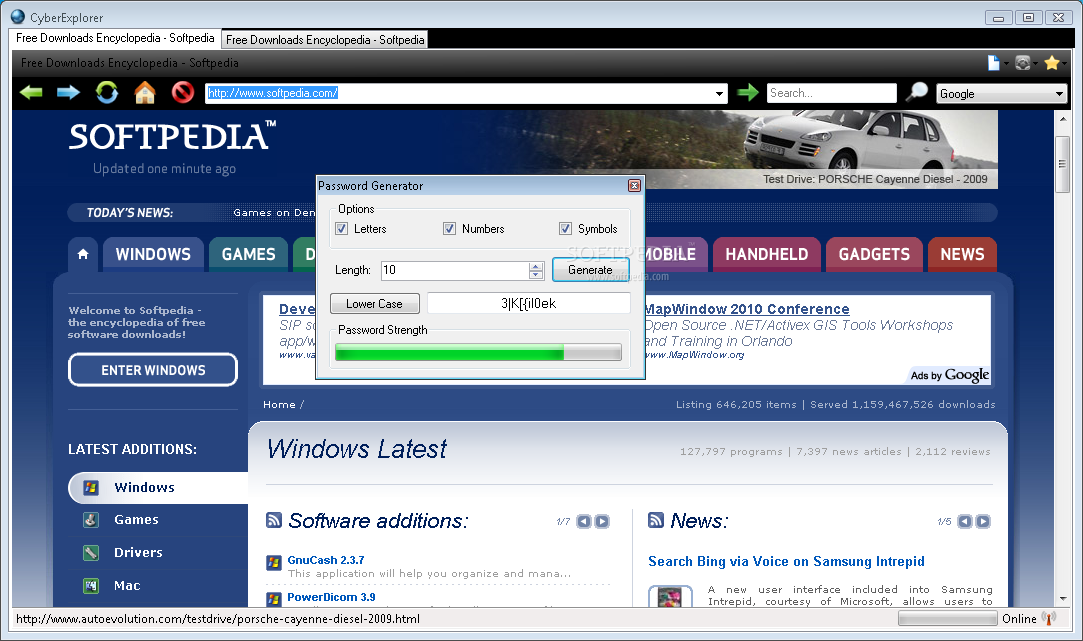
Task: Click the Lower Case button
Action: 374,303
